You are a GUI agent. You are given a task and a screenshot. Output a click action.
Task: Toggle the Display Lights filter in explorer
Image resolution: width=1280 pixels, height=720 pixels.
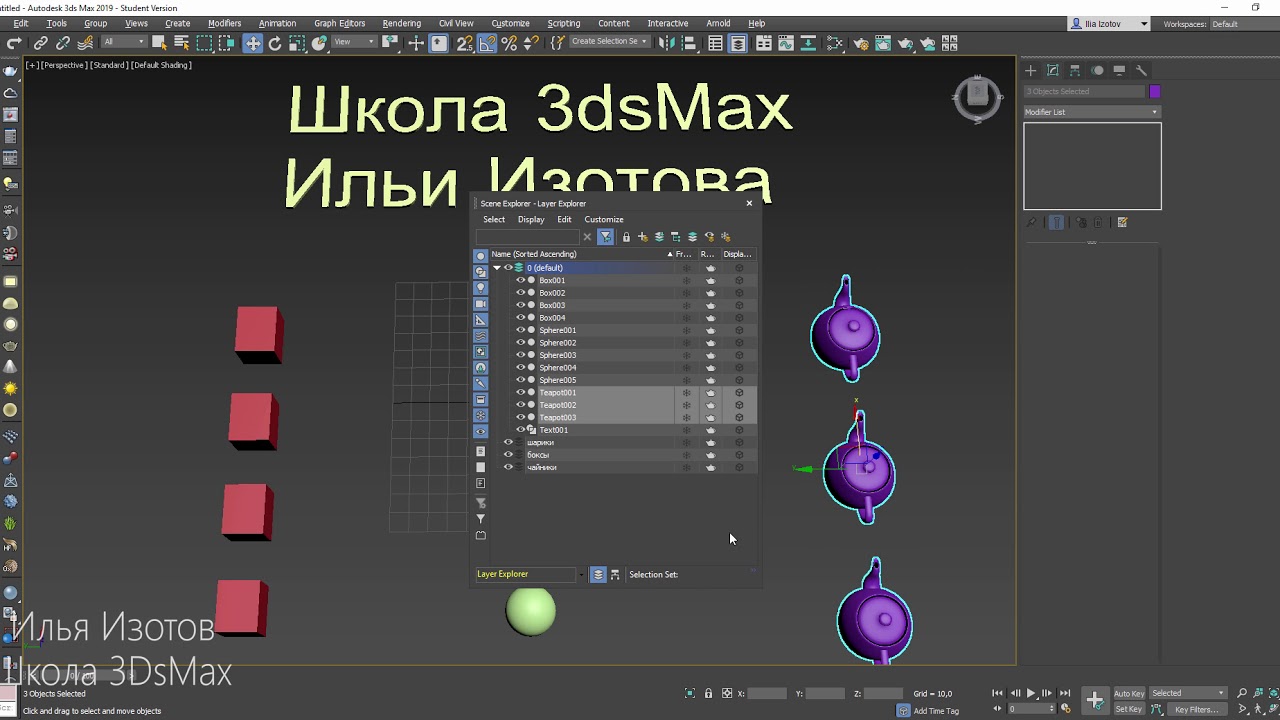pos(480,288)
